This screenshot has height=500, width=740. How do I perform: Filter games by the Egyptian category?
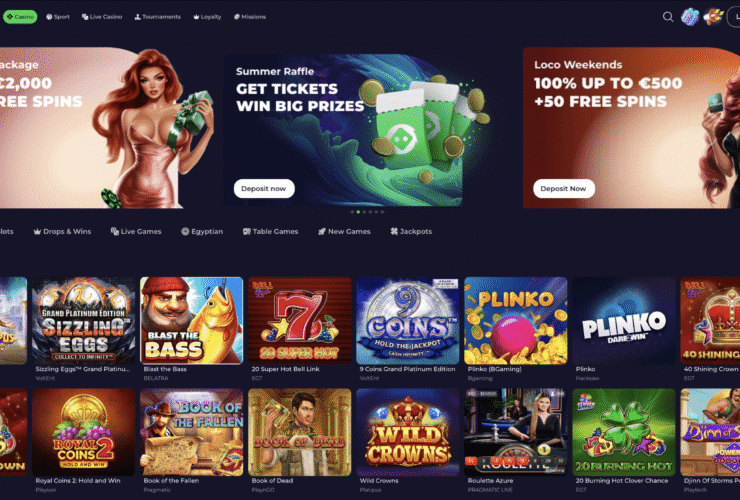[x=202, y=231]
